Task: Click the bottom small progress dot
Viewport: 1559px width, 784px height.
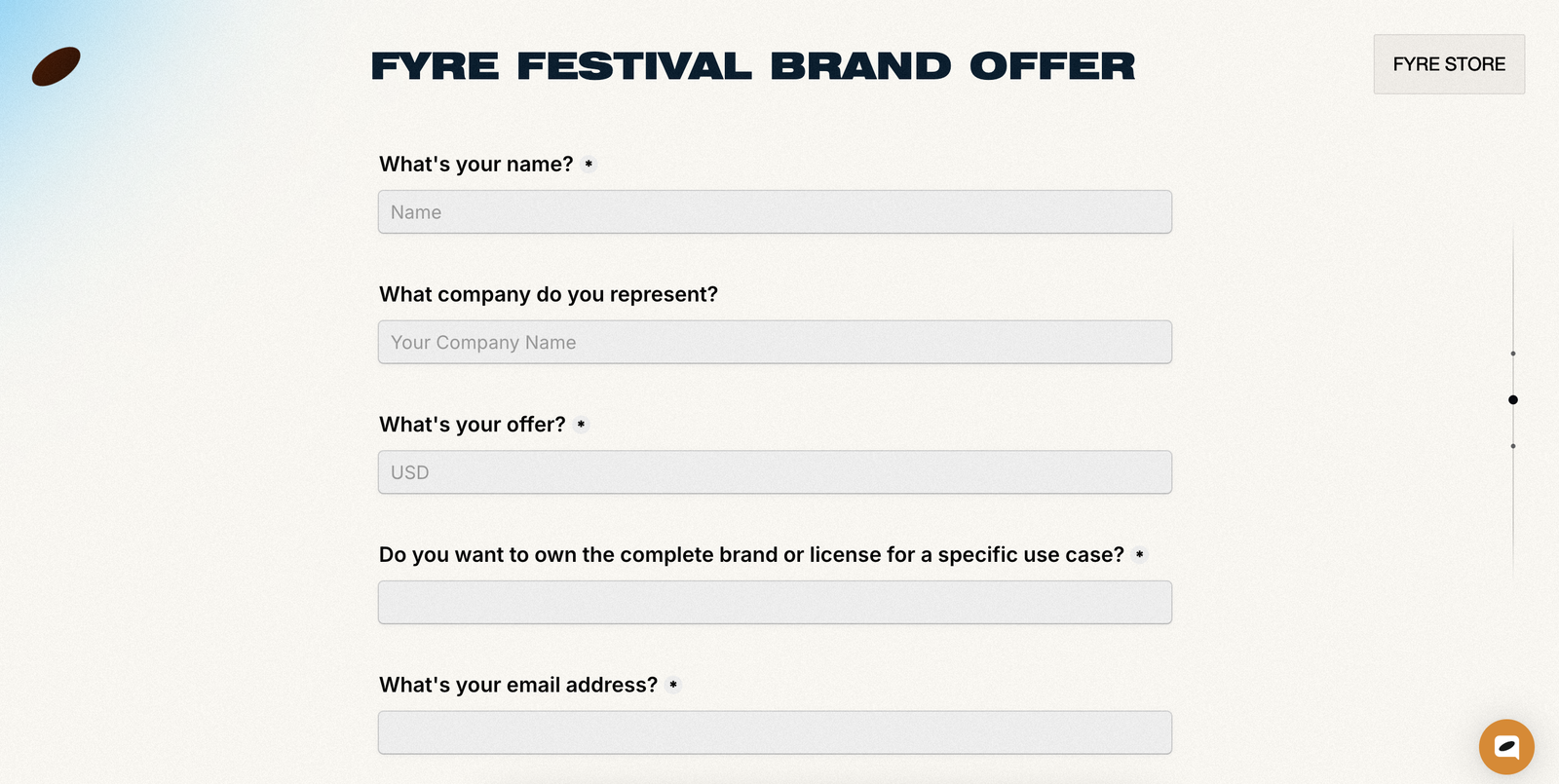Action: [x=1512, y=446]
